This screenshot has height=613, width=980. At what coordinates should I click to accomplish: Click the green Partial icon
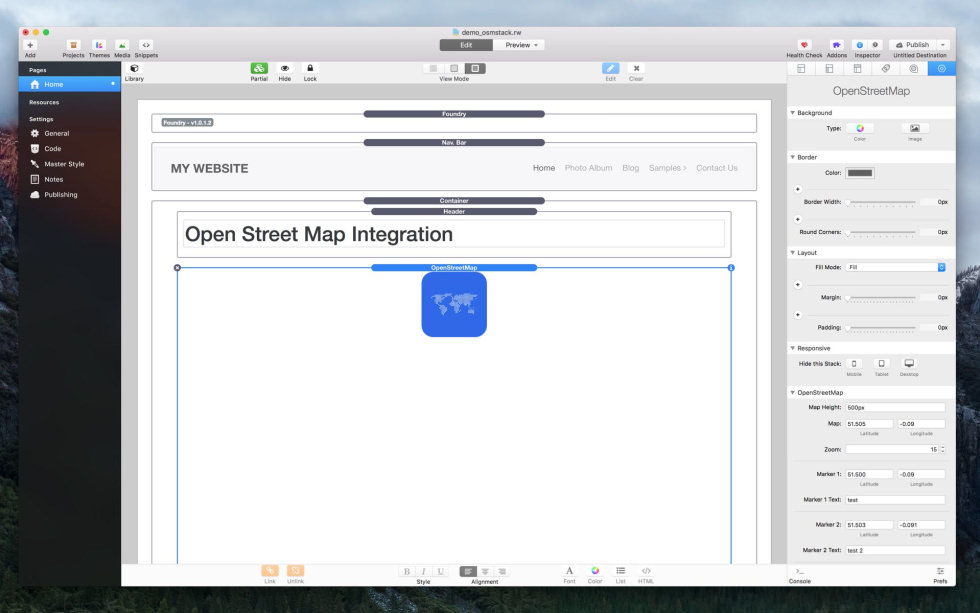(x=259, y=68)
